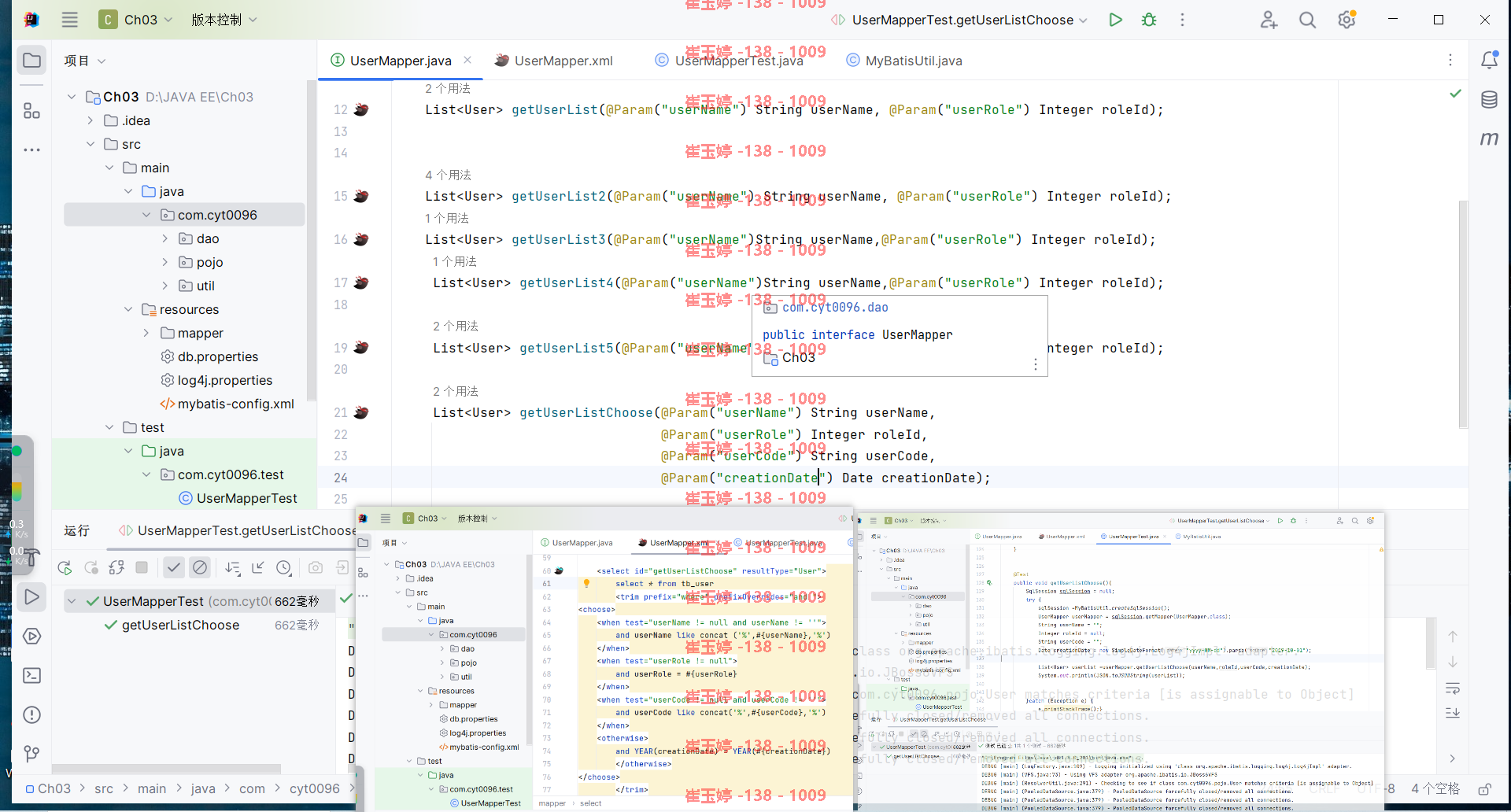Open the run configuration dropdown
The height and width of the screenshot is (812, 1511).
click(960, 20)
